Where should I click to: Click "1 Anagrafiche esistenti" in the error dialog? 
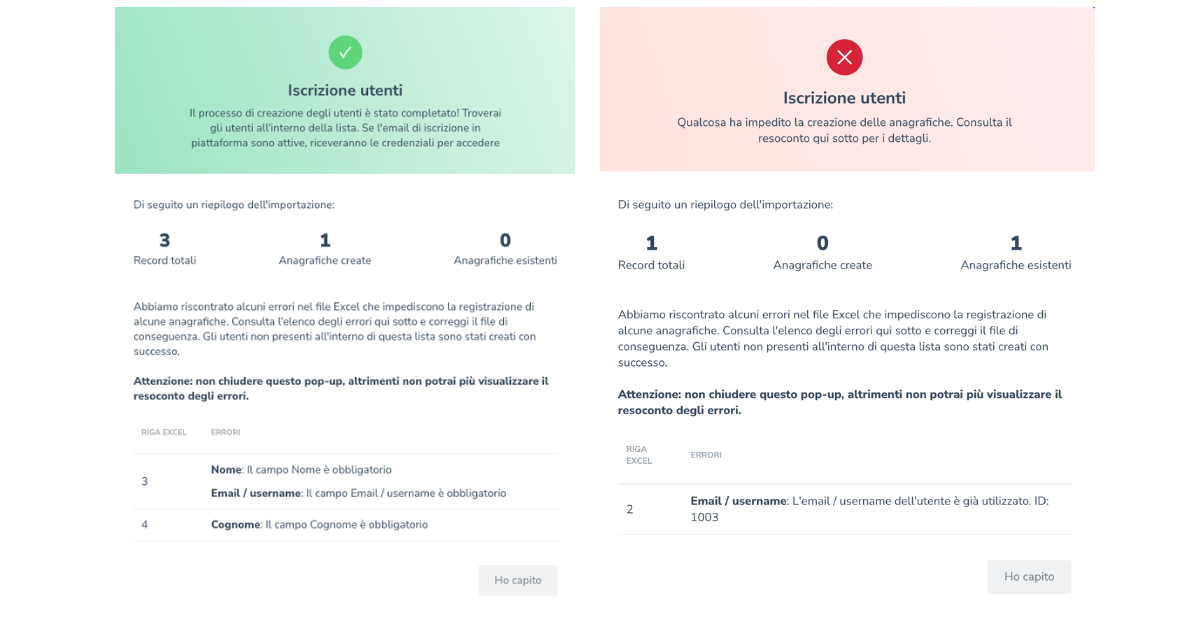[1016, 253]
